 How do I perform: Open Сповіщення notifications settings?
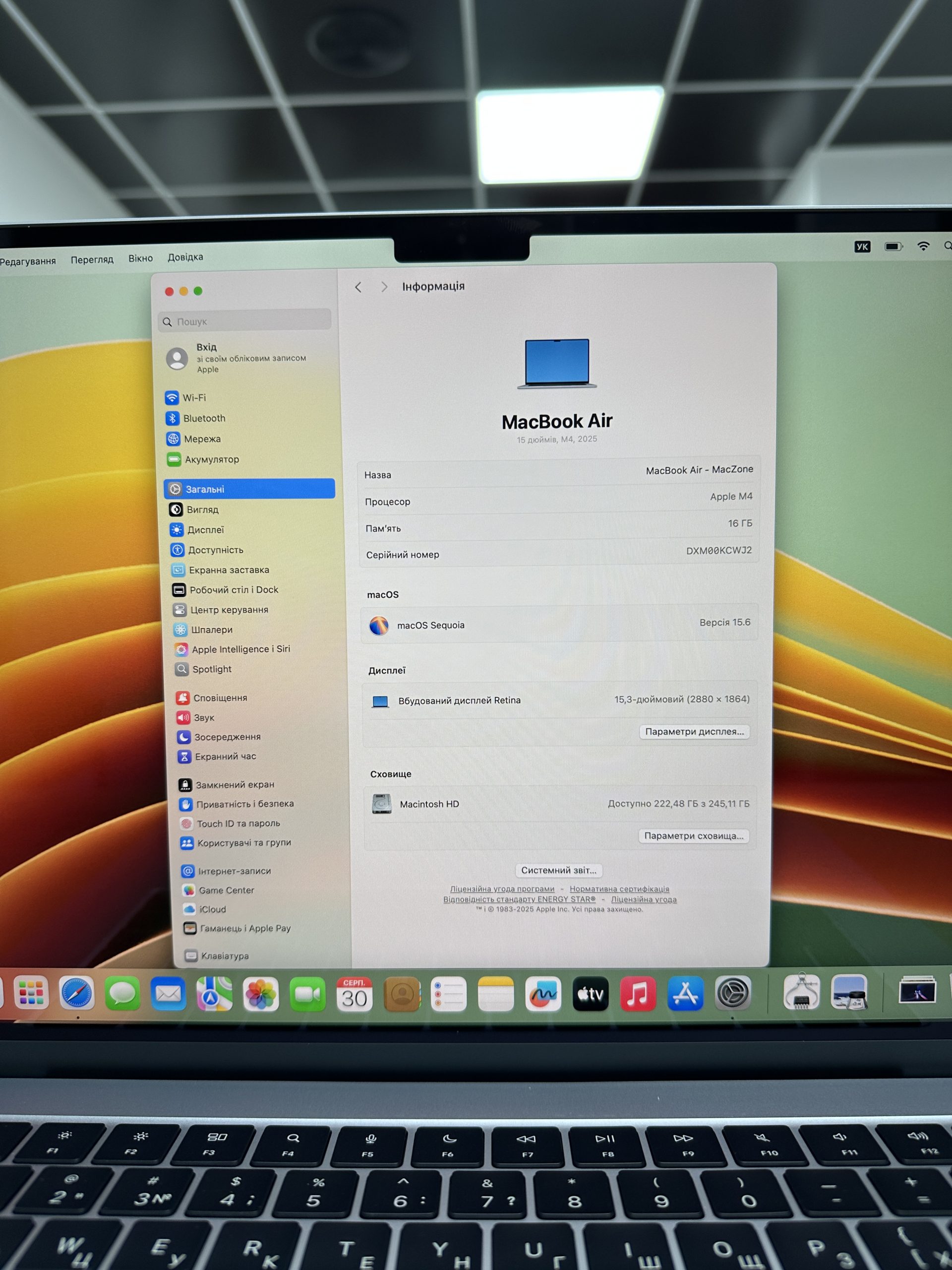212,698
